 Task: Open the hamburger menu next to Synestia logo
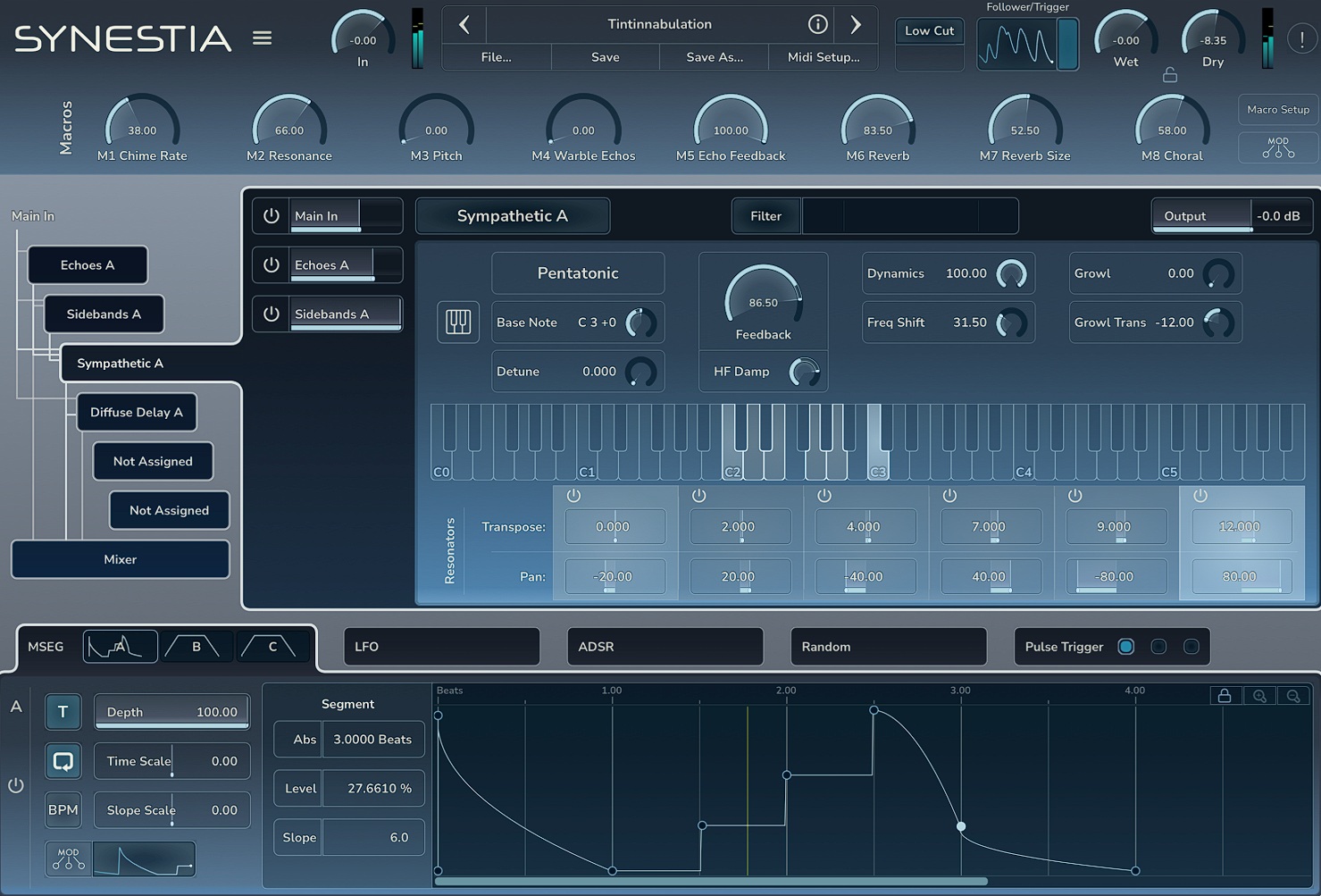tap(262, 38)
